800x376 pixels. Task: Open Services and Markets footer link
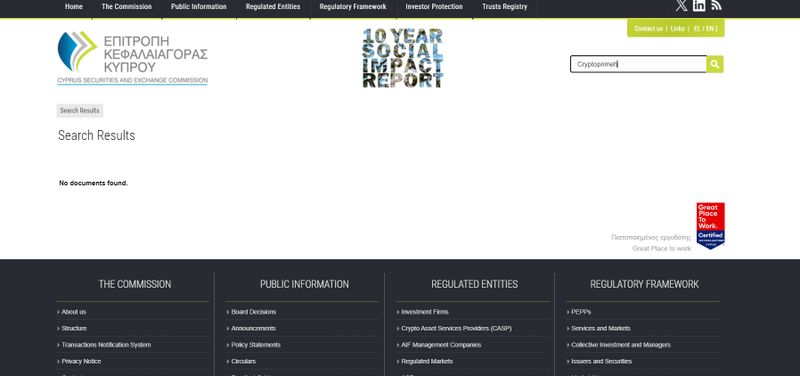601,329
